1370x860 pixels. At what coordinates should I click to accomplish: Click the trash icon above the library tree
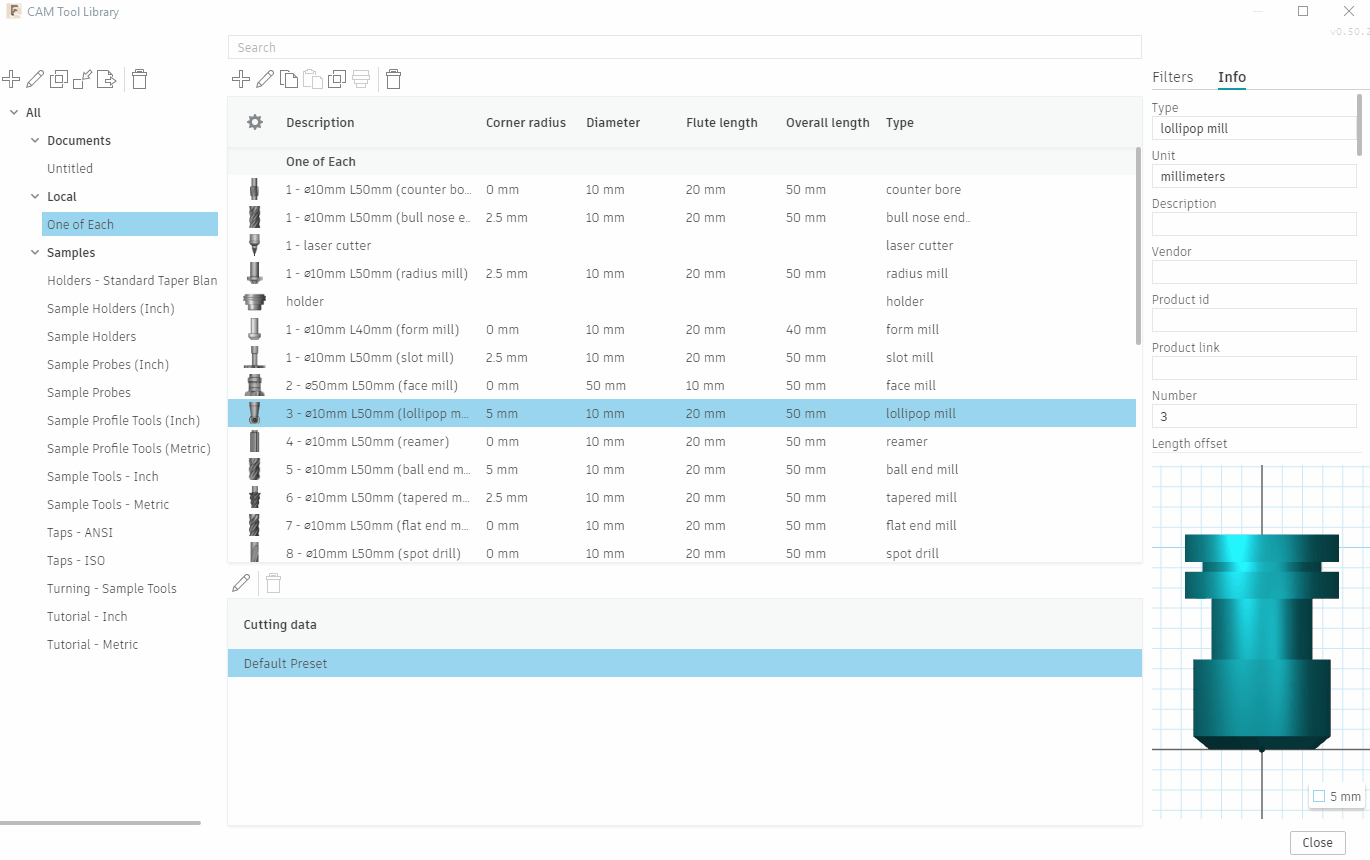pyautogui.click(x=140, y=79)
